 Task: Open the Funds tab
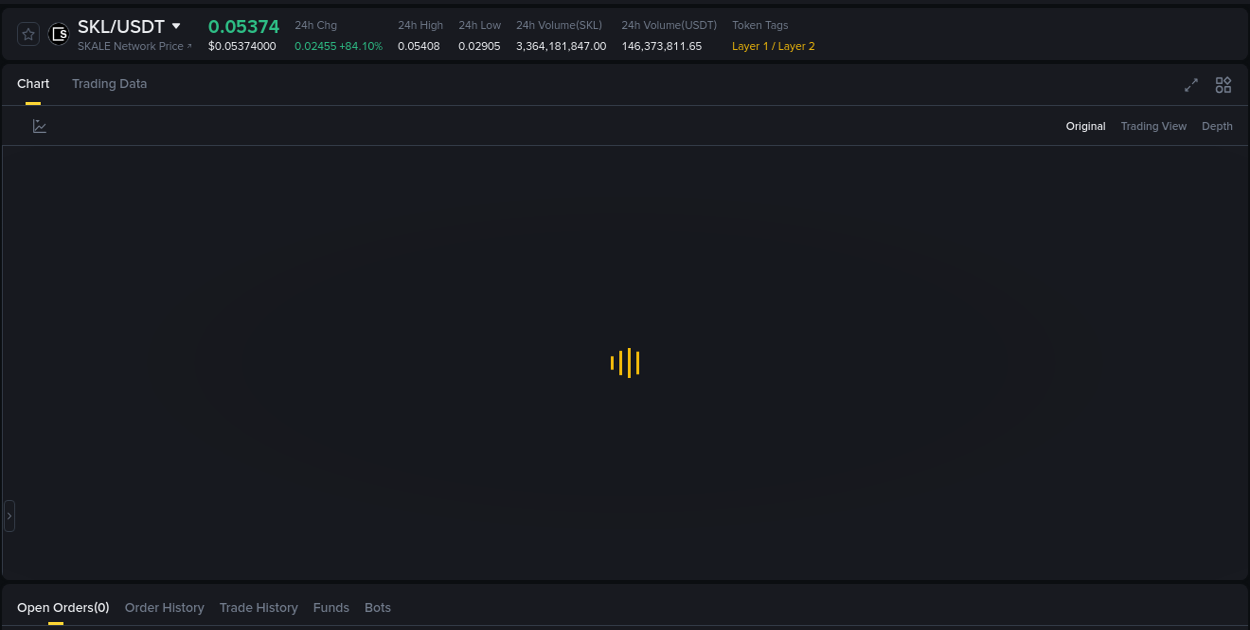(x=331, y=607)
